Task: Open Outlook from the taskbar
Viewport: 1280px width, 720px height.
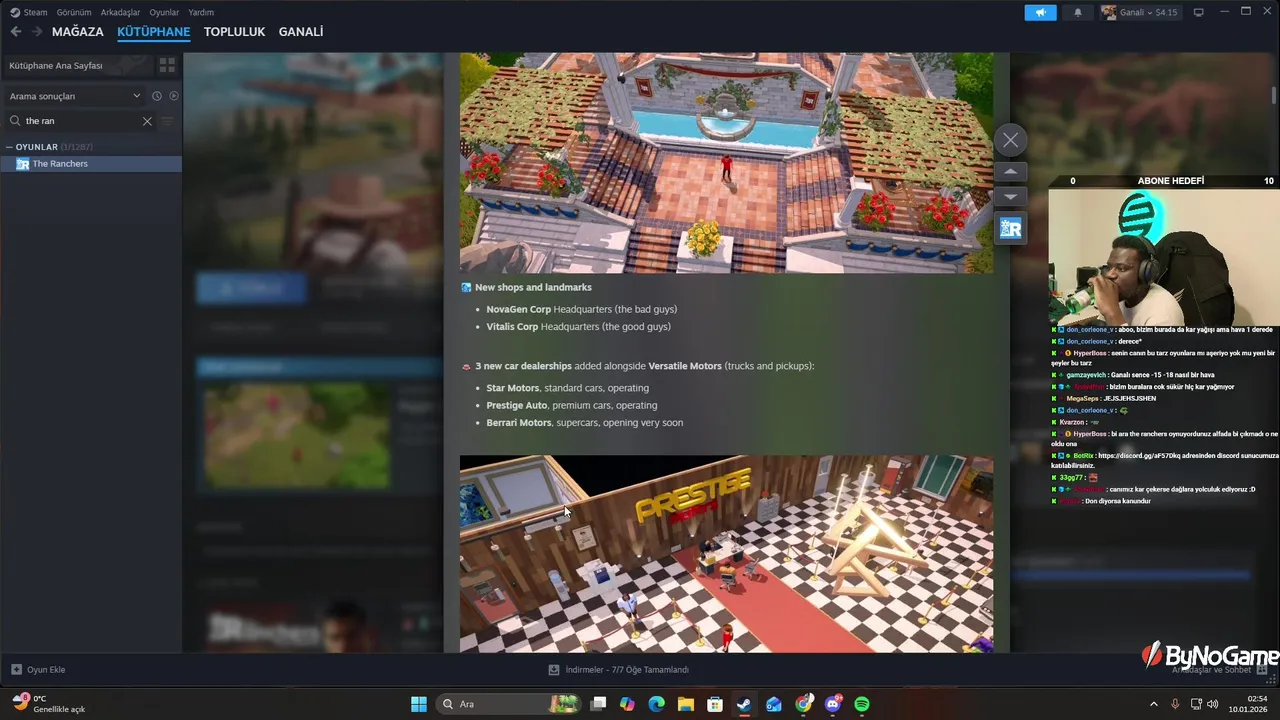Action: pyautogui.click(x=774, y=704)
